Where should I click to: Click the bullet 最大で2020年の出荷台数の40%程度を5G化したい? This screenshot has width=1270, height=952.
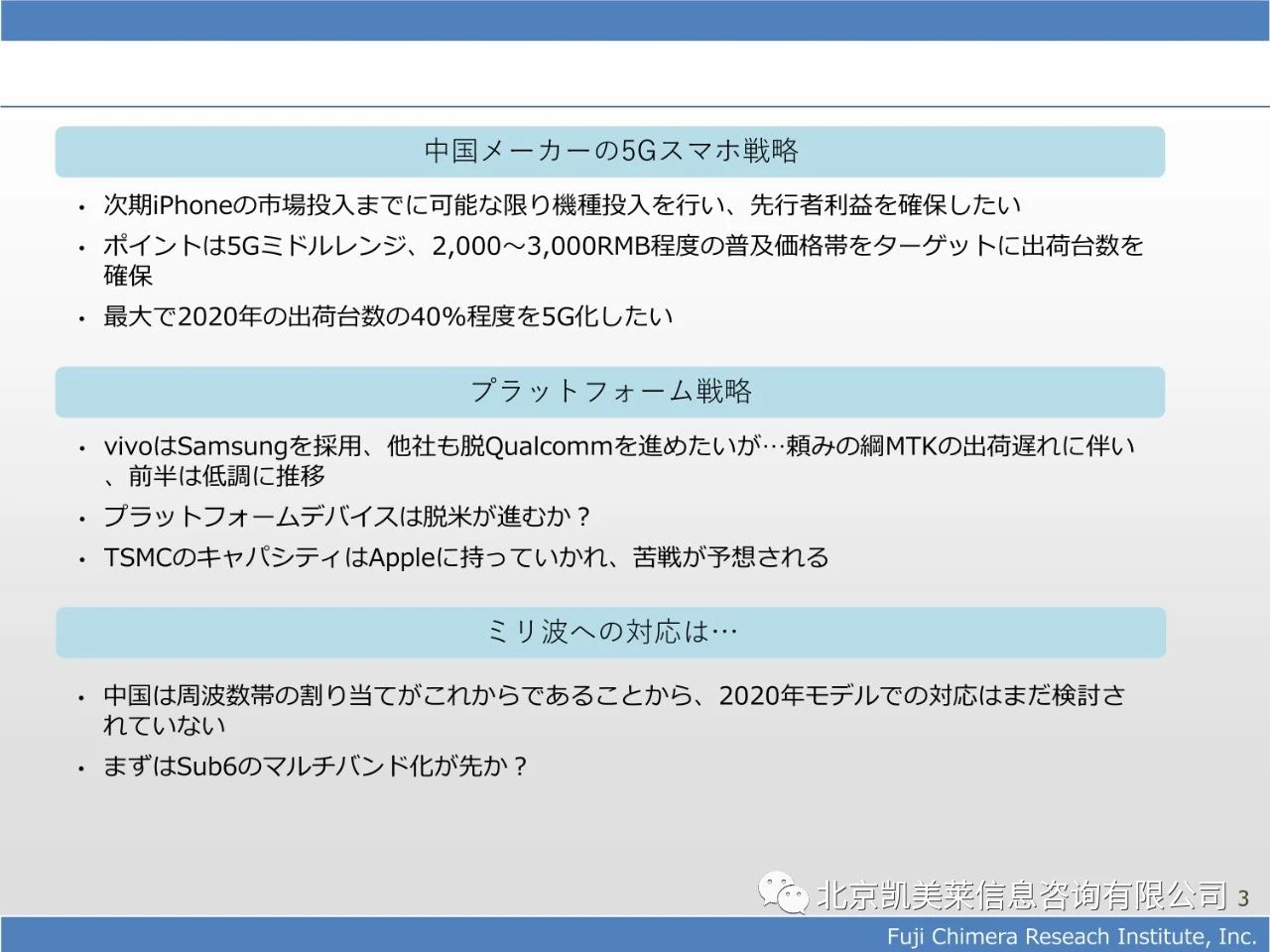tap(389, 316)
